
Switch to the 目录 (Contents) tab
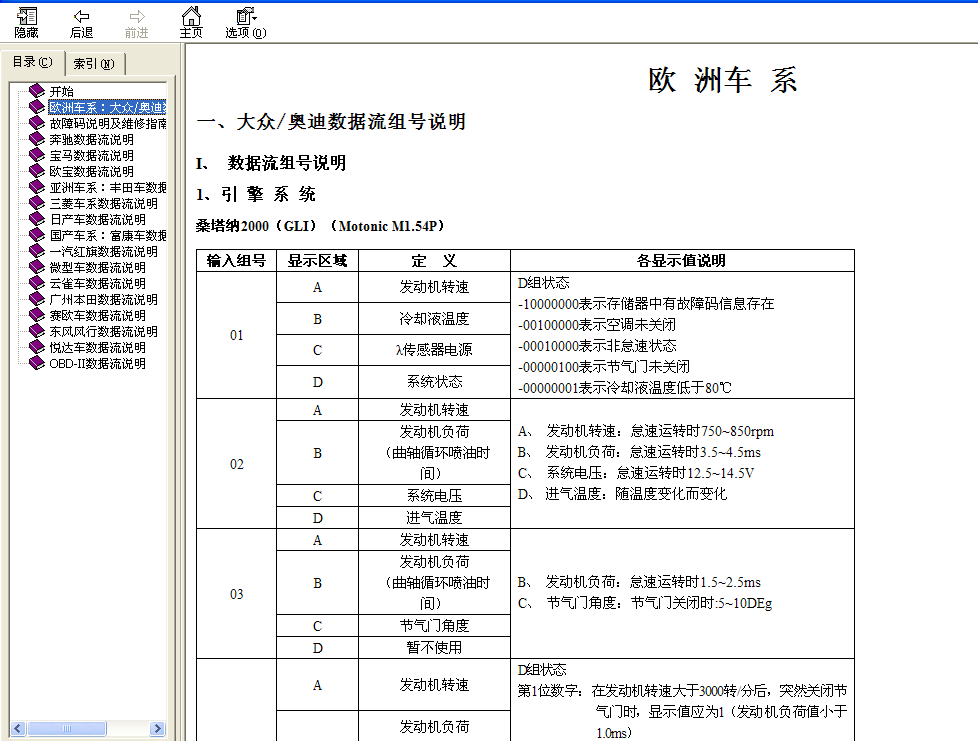(x=32, y=62)
